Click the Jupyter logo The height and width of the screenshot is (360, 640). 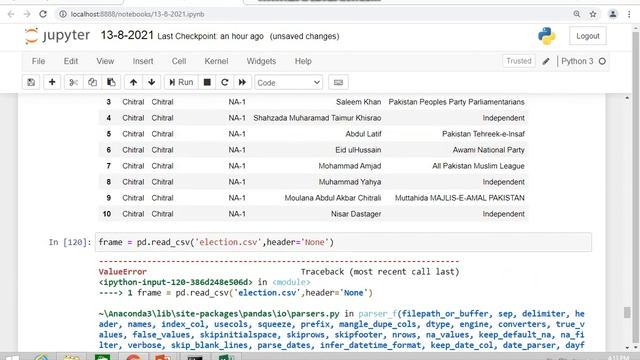(57, 36)
